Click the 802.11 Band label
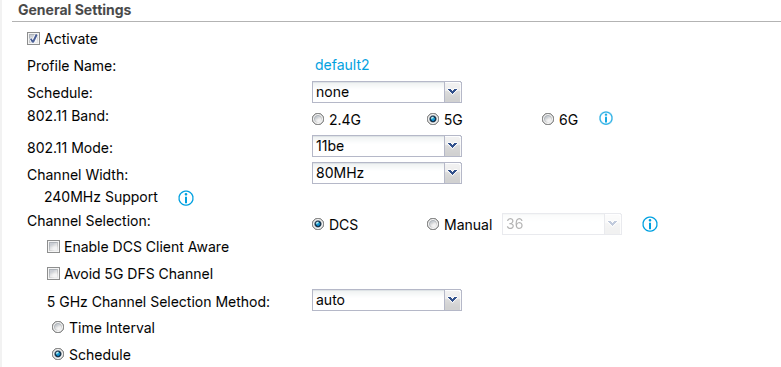This screenshot has width=781, height=367. [68, 116]
